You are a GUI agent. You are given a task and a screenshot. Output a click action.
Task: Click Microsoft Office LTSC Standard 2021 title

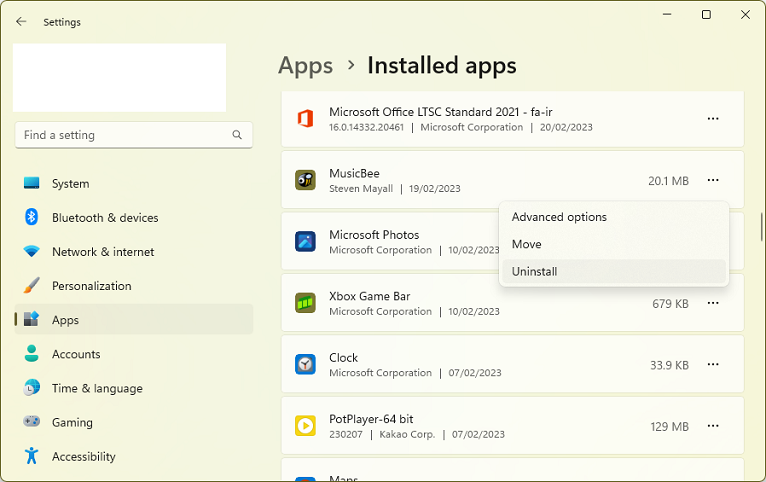tap(441, 112)
